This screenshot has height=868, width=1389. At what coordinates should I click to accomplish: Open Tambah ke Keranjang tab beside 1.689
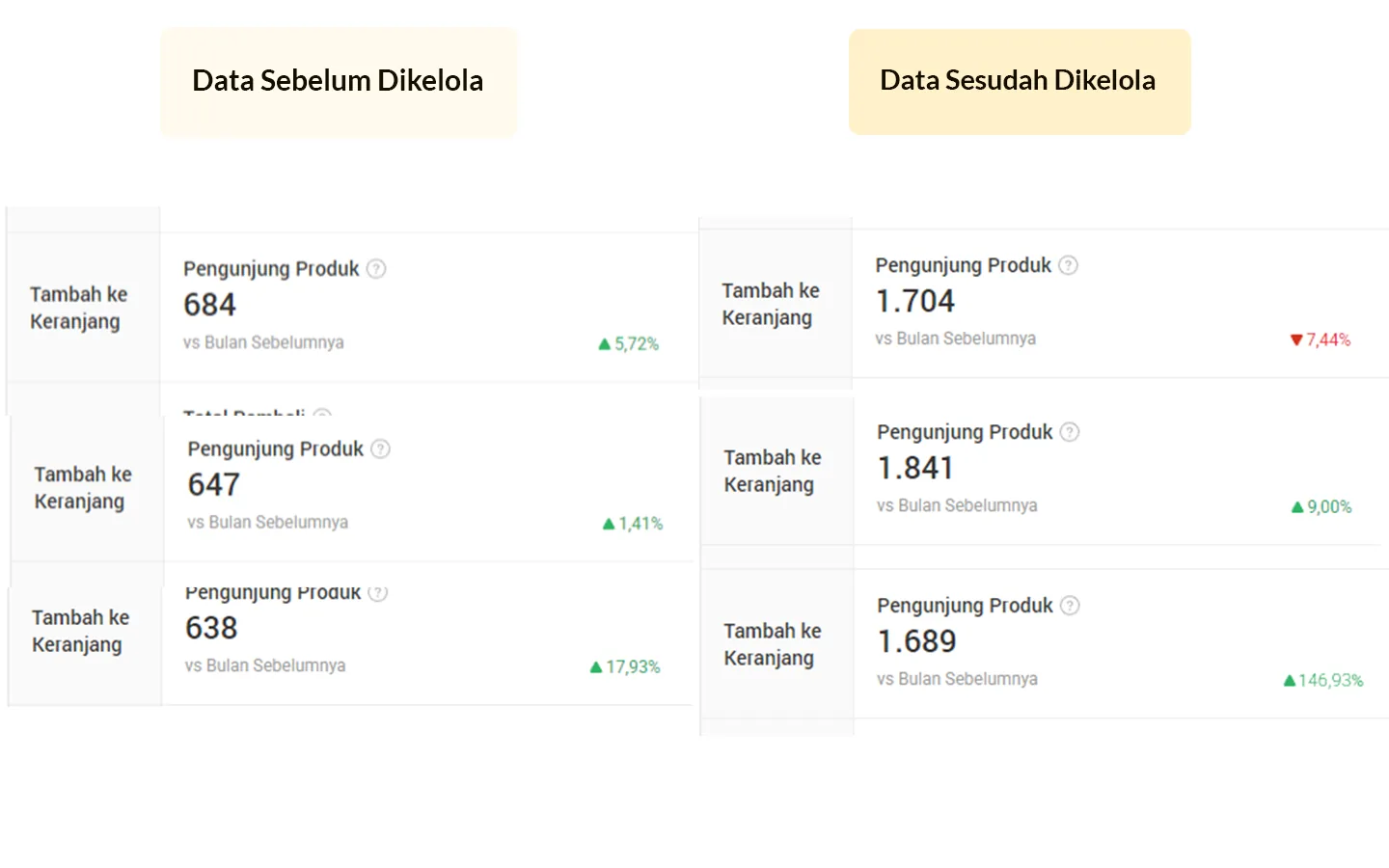tap(772, 644)
